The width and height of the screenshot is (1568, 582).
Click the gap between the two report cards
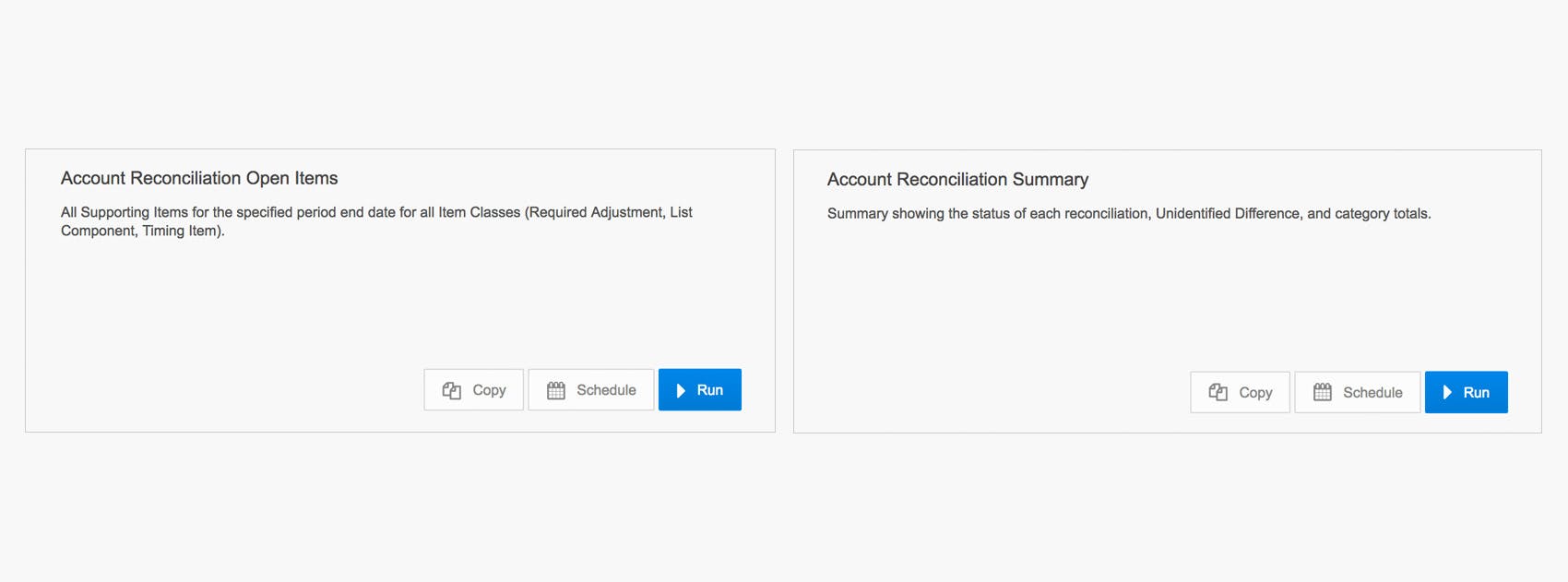pyautogui.click(x=784, y=291)
